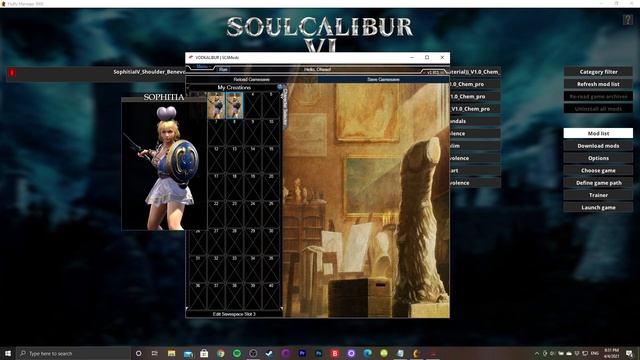Screen dimensions: 640x360
Task: Open the notification center icon
Action: (x=629, y=353)
